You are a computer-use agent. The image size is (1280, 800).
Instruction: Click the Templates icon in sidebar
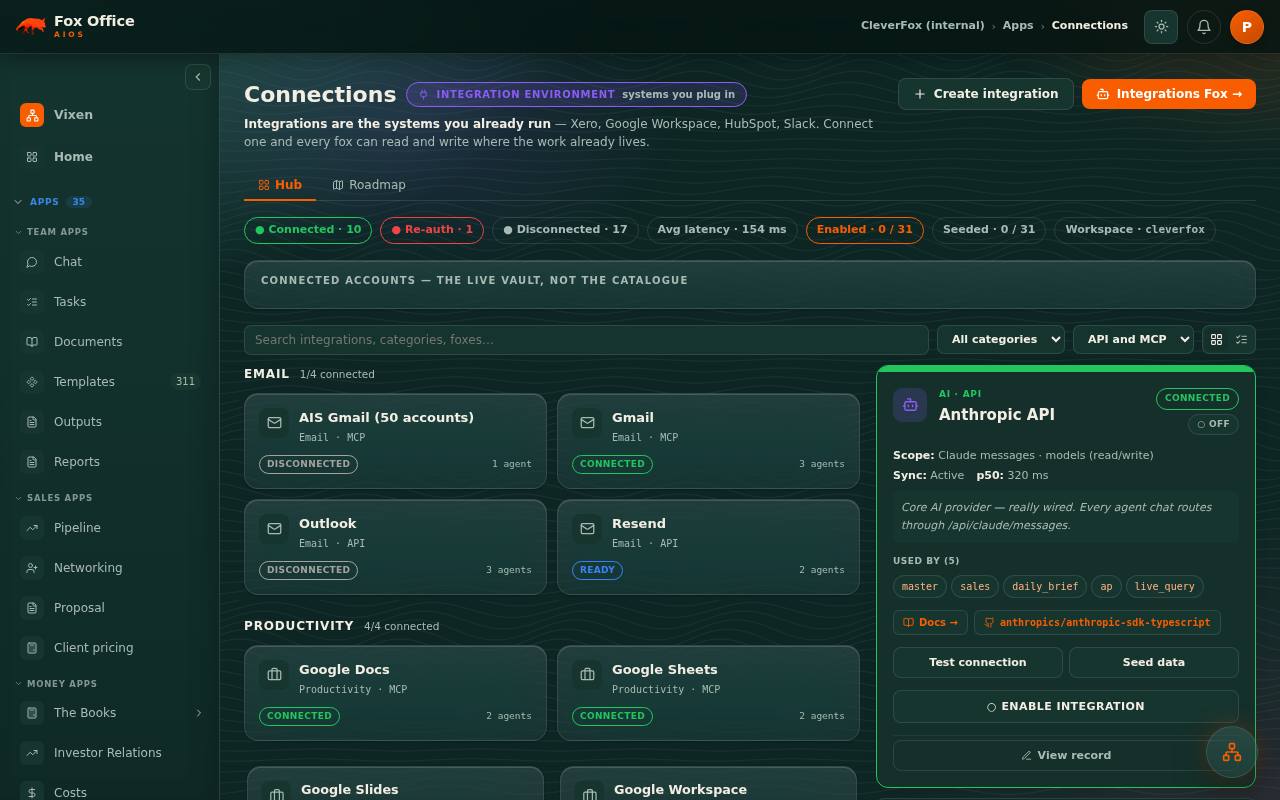click(x=32, y=382)
